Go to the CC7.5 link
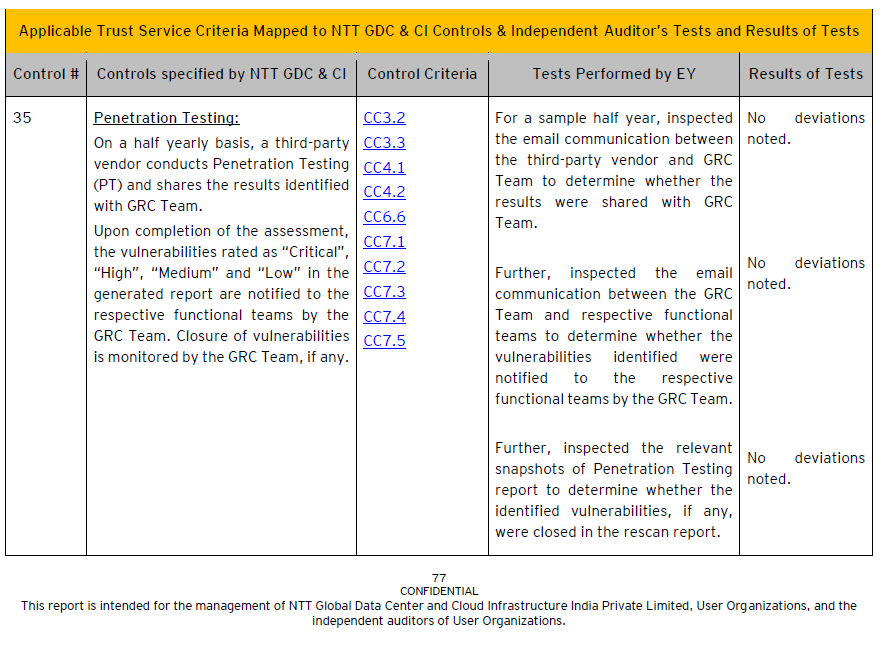Image resolution: width=884 pixels, height=649 pixels. [x=384, y=341]
